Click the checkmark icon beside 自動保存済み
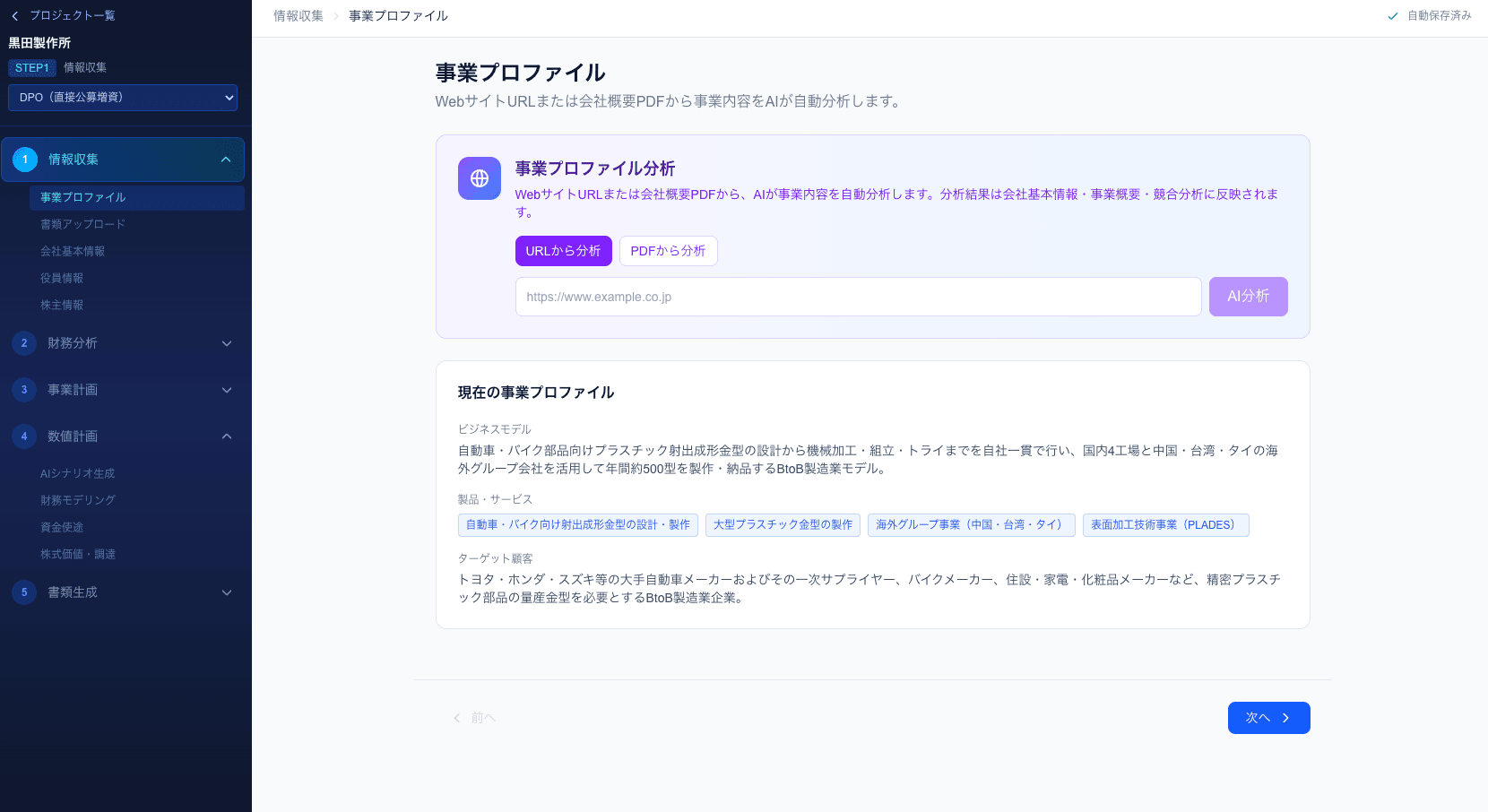The height and width of the screenshot is (812, 1488). [x=1391, y=15]
